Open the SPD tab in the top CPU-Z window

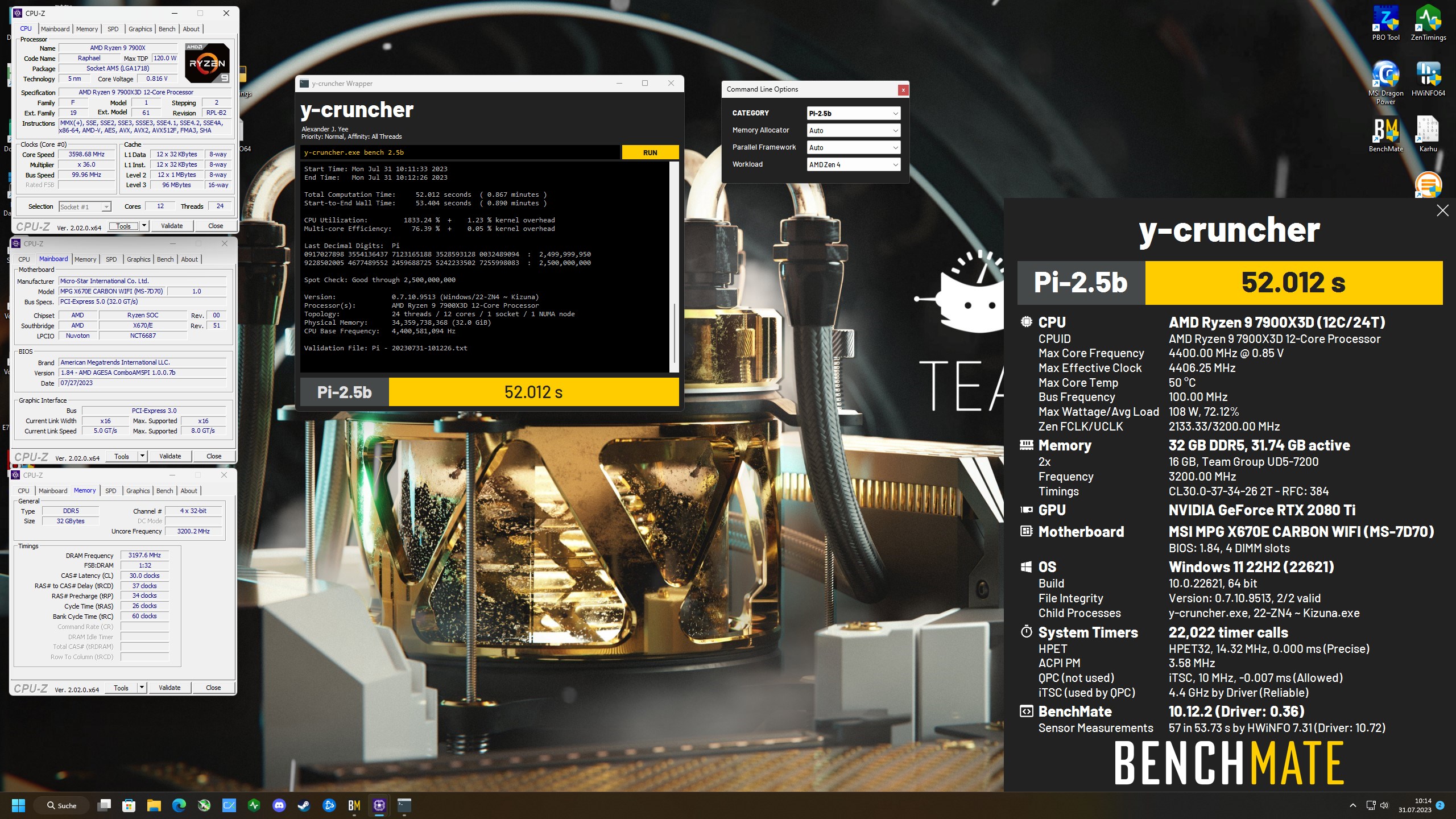click(113, 29)
